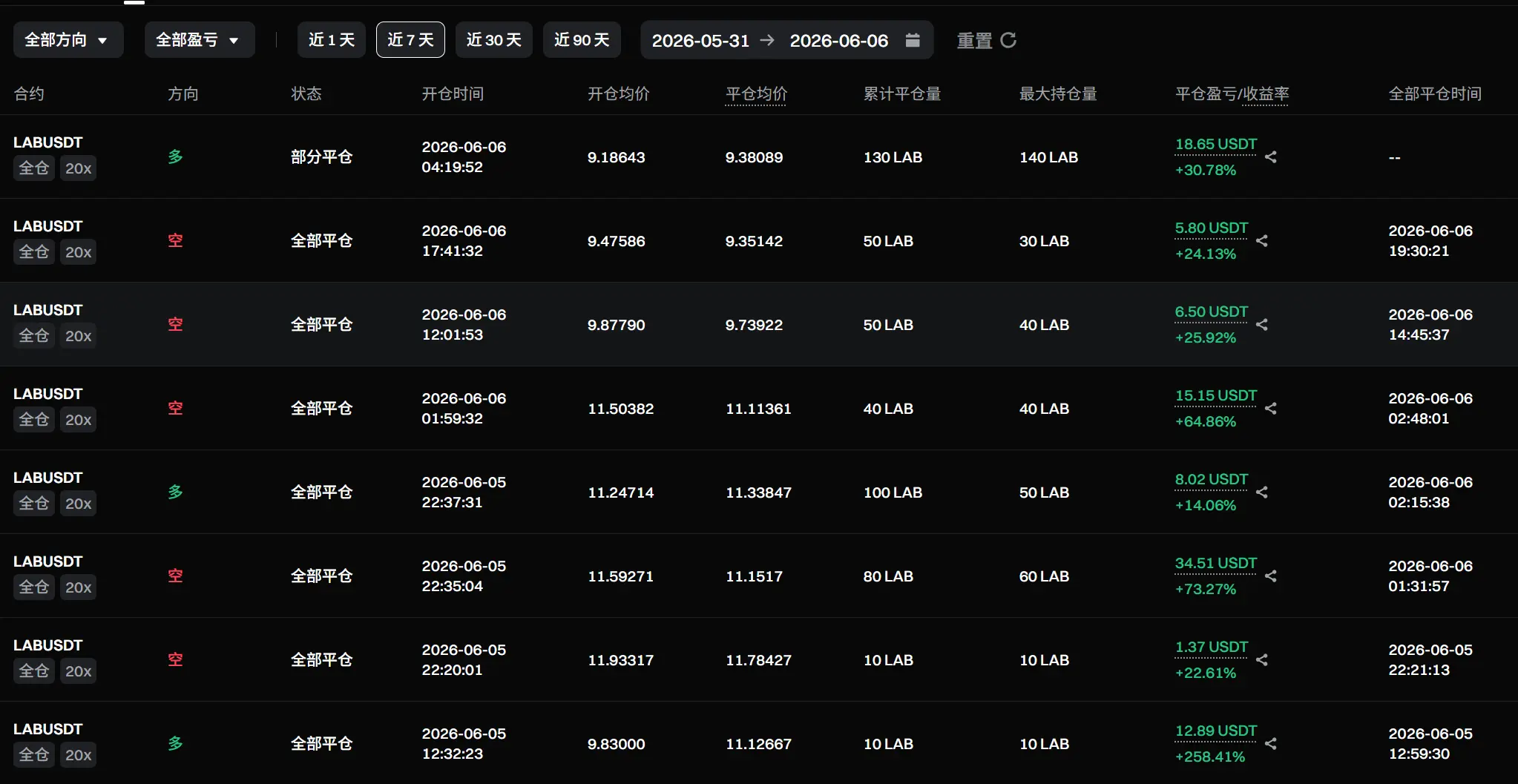Viewport: 1518px width, 784px height.
Task: Open the 8.02 USDT profit details
Action: tap(1212, 480)
